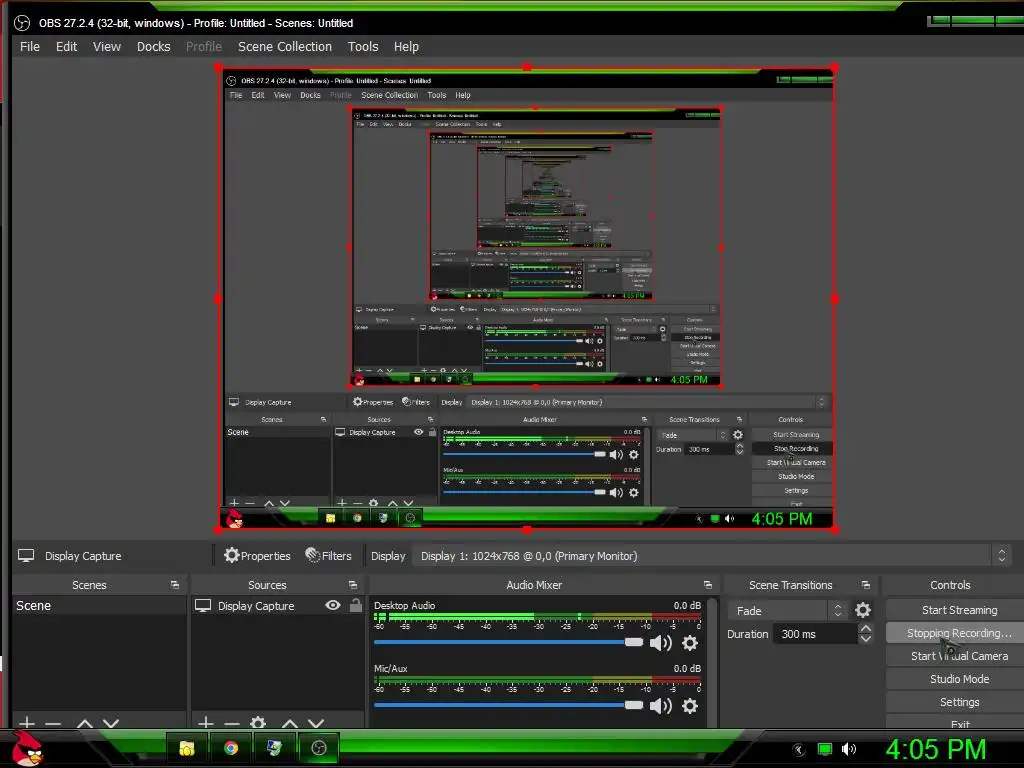Move source down with arrow icon
The width and height of the screenshot is (1024, 768).
pyautogui.click(x=316, y=723)
